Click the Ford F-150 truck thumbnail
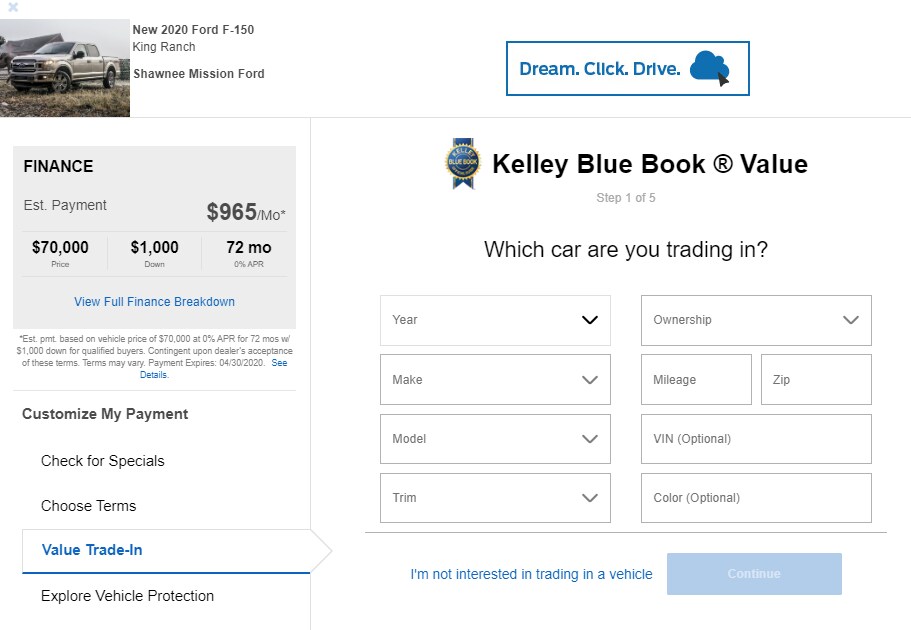This screenshot has height=630, width=911. pyautogui.click(x=64, y=68)
